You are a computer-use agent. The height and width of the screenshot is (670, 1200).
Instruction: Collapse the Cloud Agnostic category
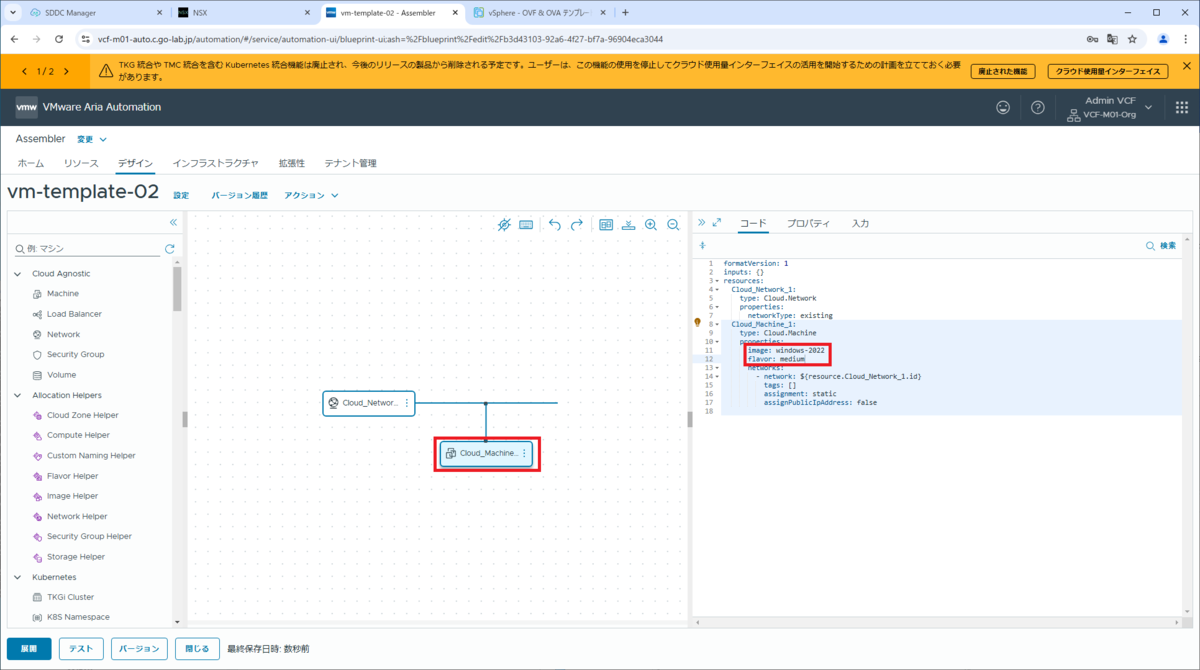pos(17,273)
